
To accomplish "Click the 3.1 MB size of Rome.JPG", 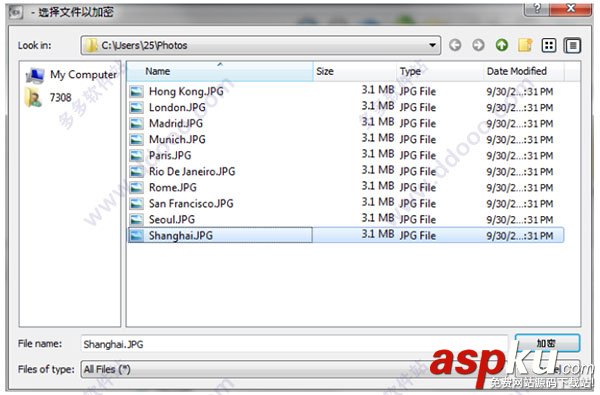I will tap(378, 186).
